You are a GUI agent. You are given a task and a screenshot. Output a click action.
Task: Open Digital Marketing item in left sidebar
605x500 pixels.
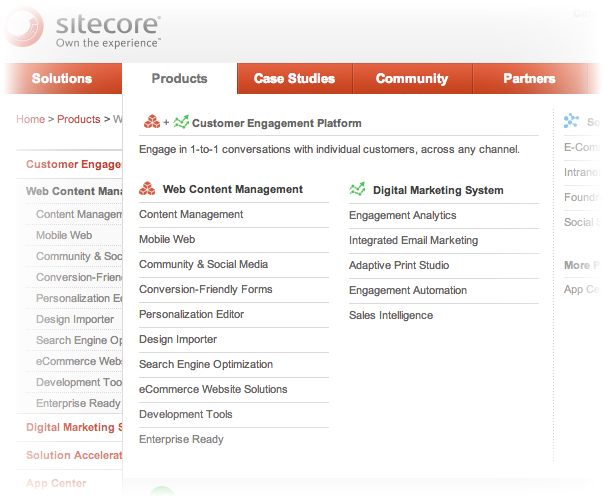point(74,427)
